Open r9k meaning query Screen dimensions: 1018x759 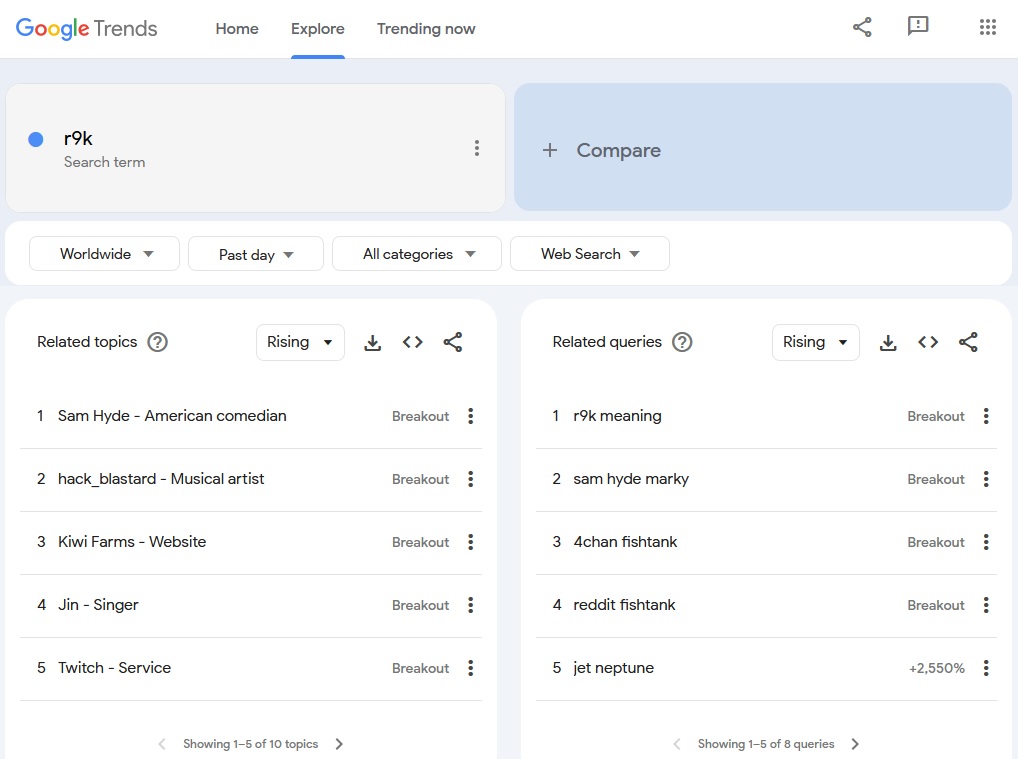(617, 416)
